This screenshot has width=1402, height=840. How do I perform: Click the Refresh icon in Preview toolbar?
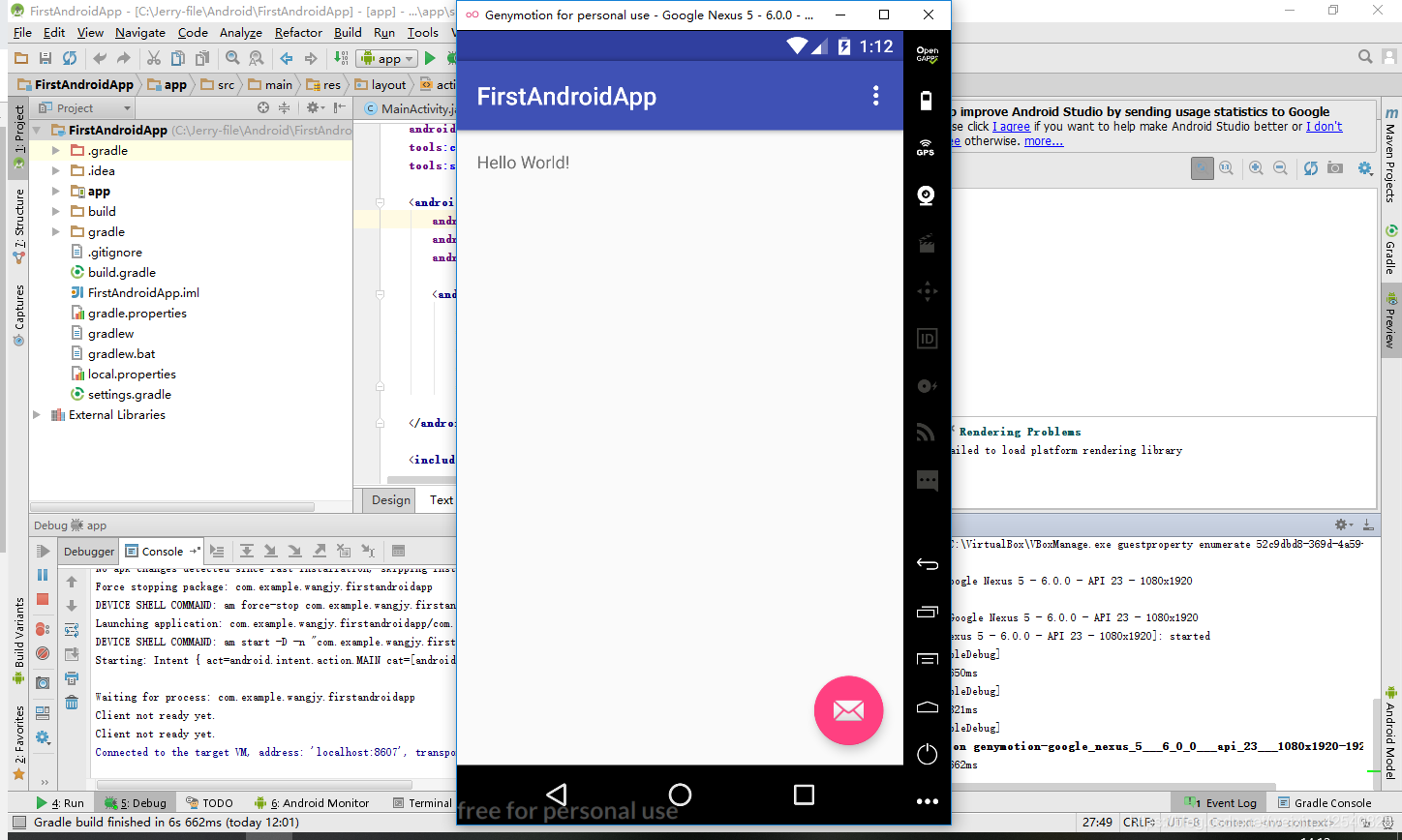coord(1310,168)
